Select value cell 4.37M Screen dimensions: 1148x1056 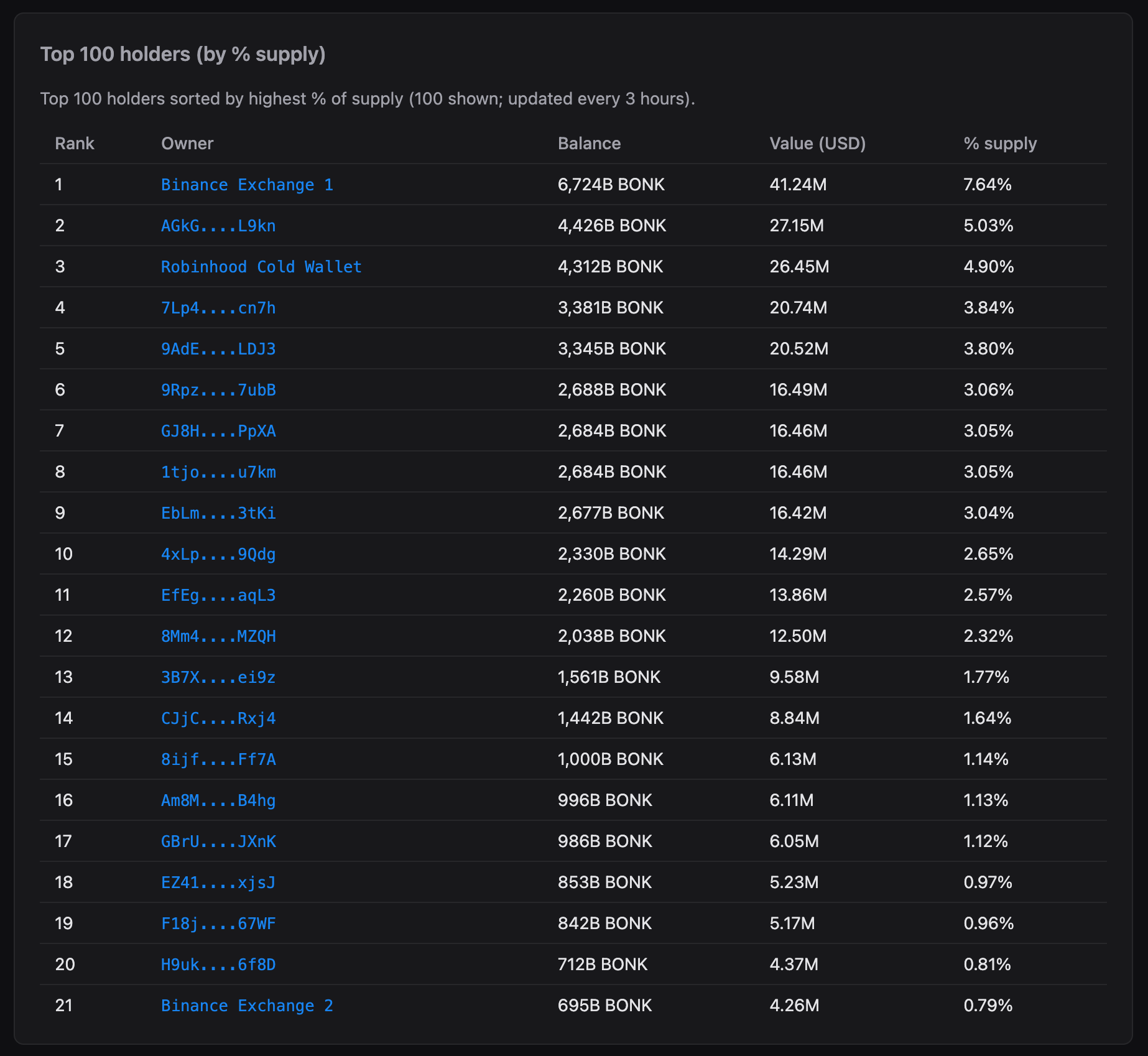(794, 965)
